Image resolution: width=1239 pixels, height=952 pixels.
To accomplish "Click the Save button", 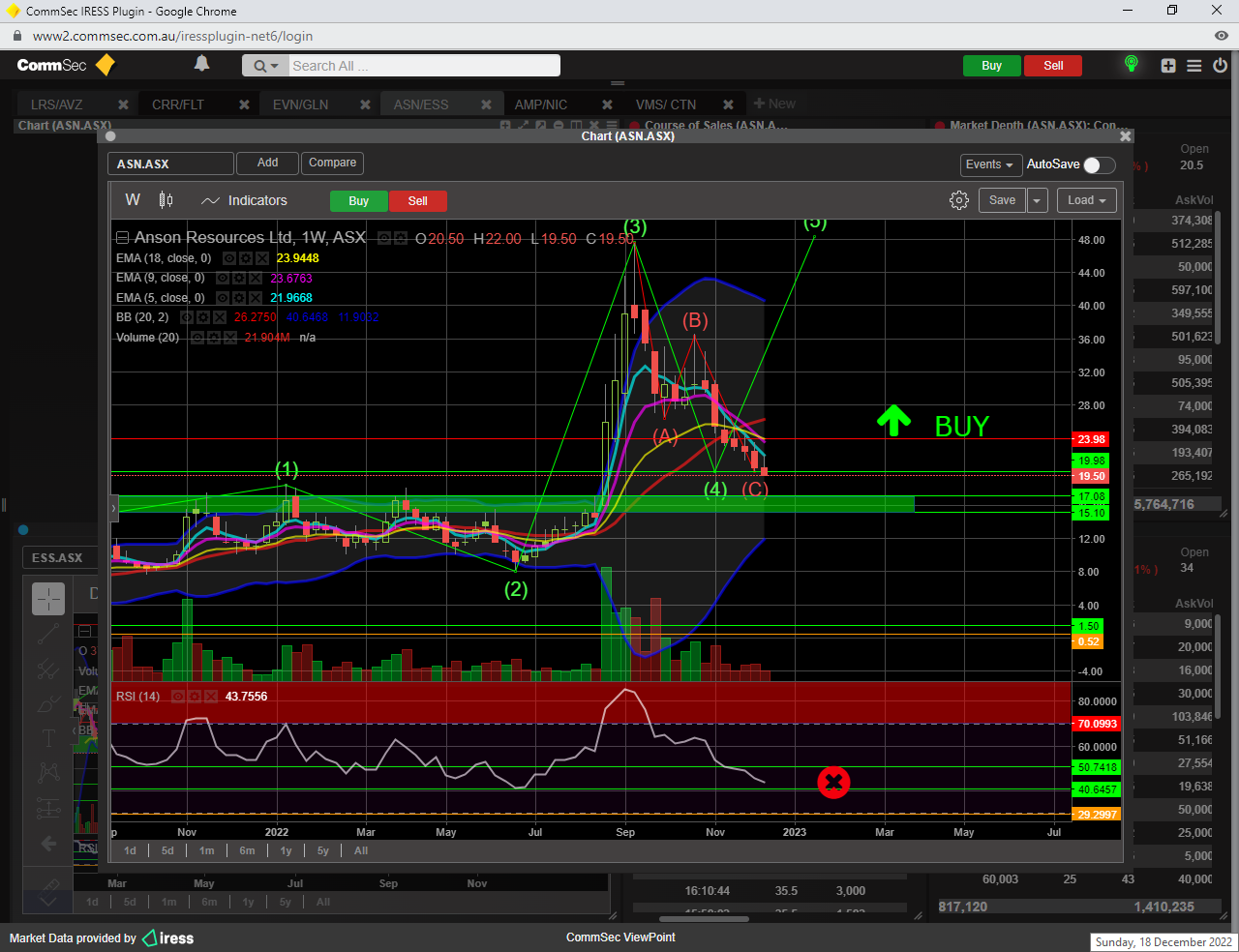I will [x=1003, y=200].
